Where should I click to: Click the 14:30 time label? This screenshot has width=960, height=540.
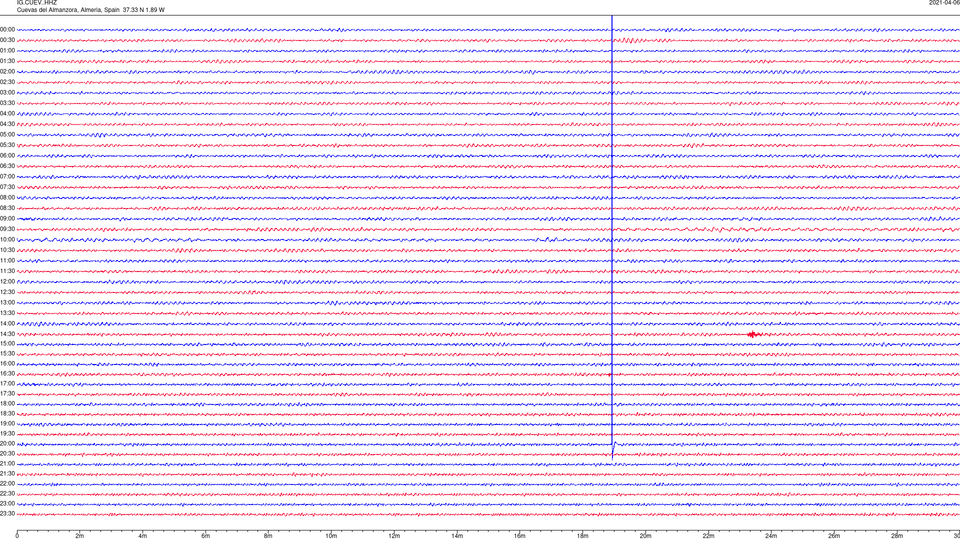tap(7, 334)
